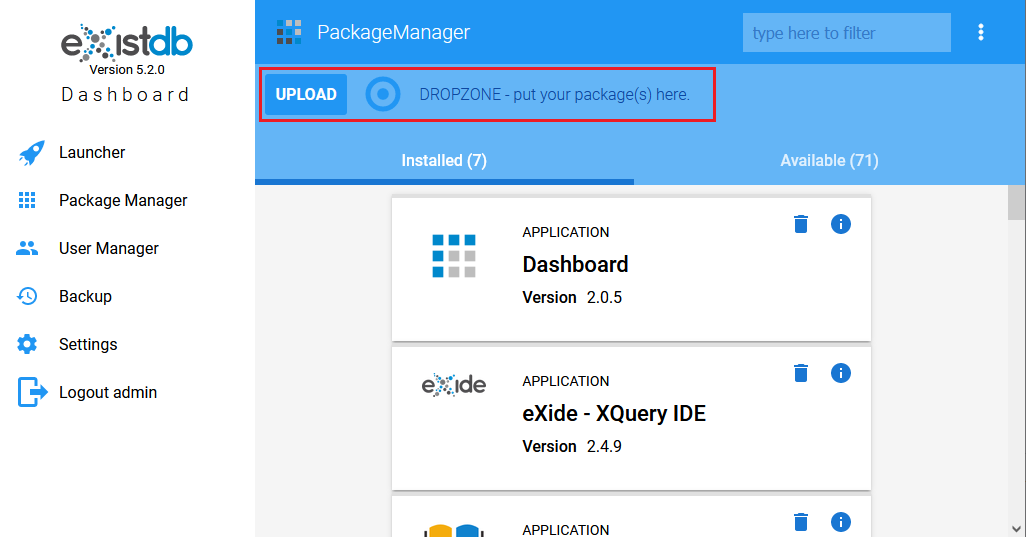Open Settings via the gear icon
Screen dimensions: 1026x537
pyautogui.click(x=27, y=344)
